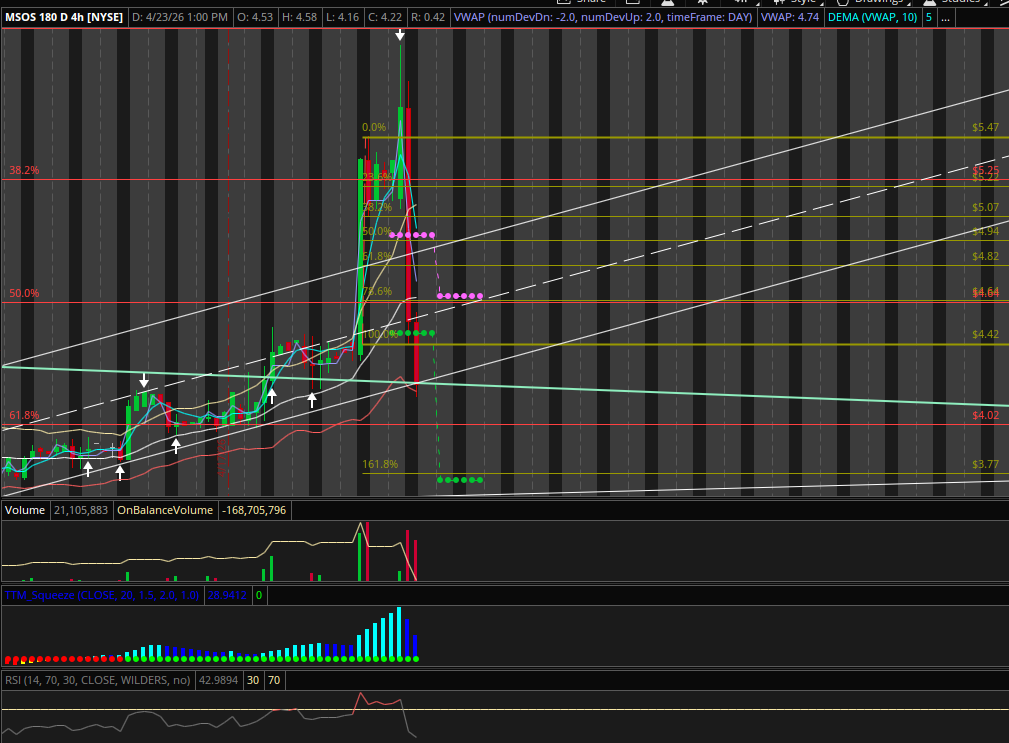
Task: Click the RSI oversold level 30
Action: tap(254, 680)
